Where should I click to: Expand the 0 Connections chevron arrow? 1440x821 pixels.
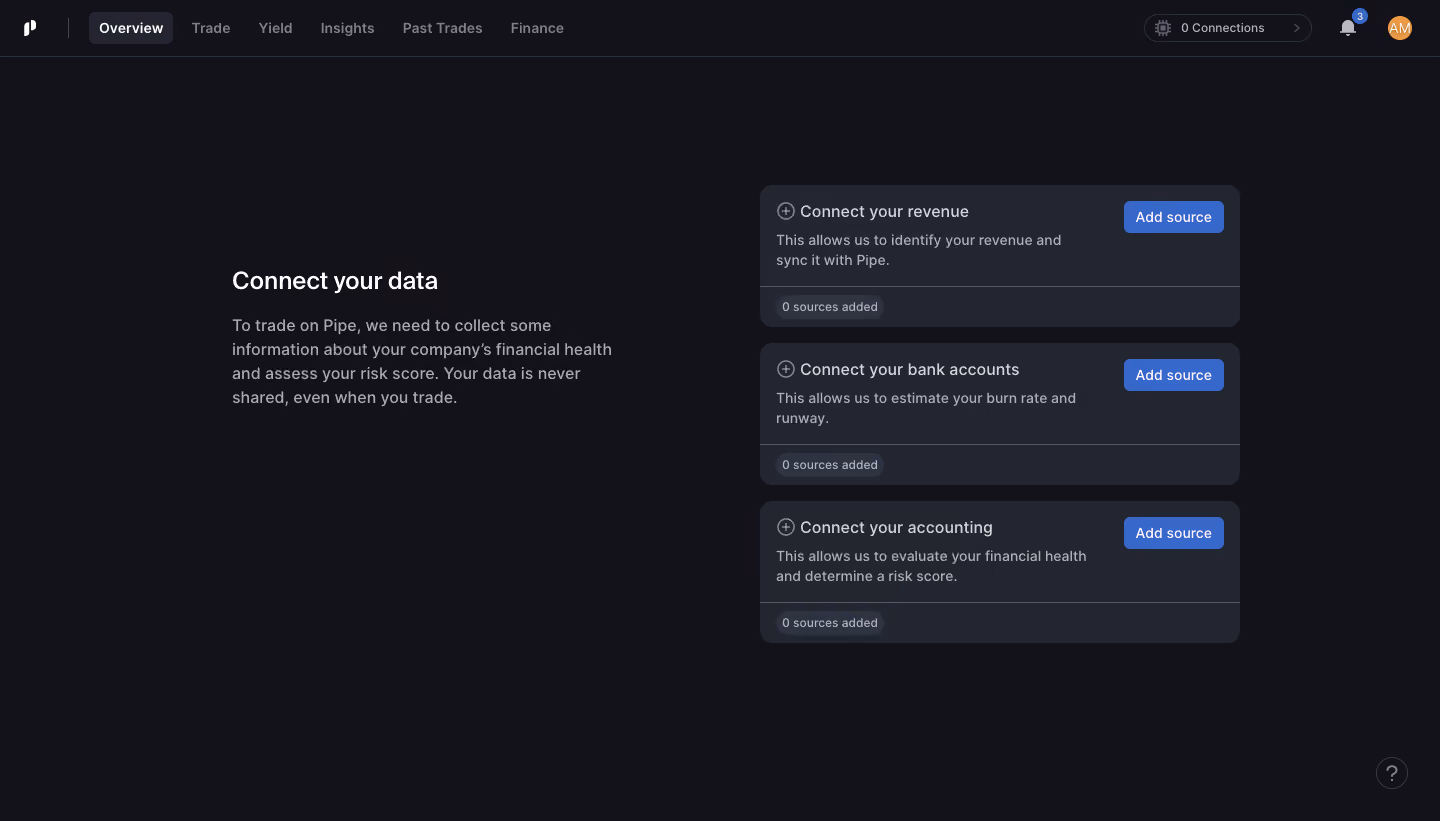(x=1297, y=28)
